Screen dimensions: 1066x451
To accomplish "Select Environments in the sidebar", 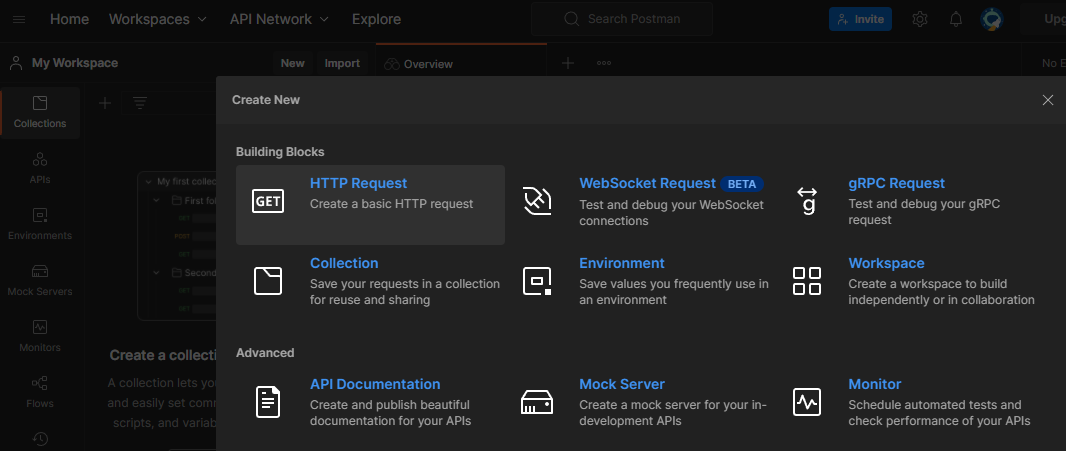I will point(40,224).
